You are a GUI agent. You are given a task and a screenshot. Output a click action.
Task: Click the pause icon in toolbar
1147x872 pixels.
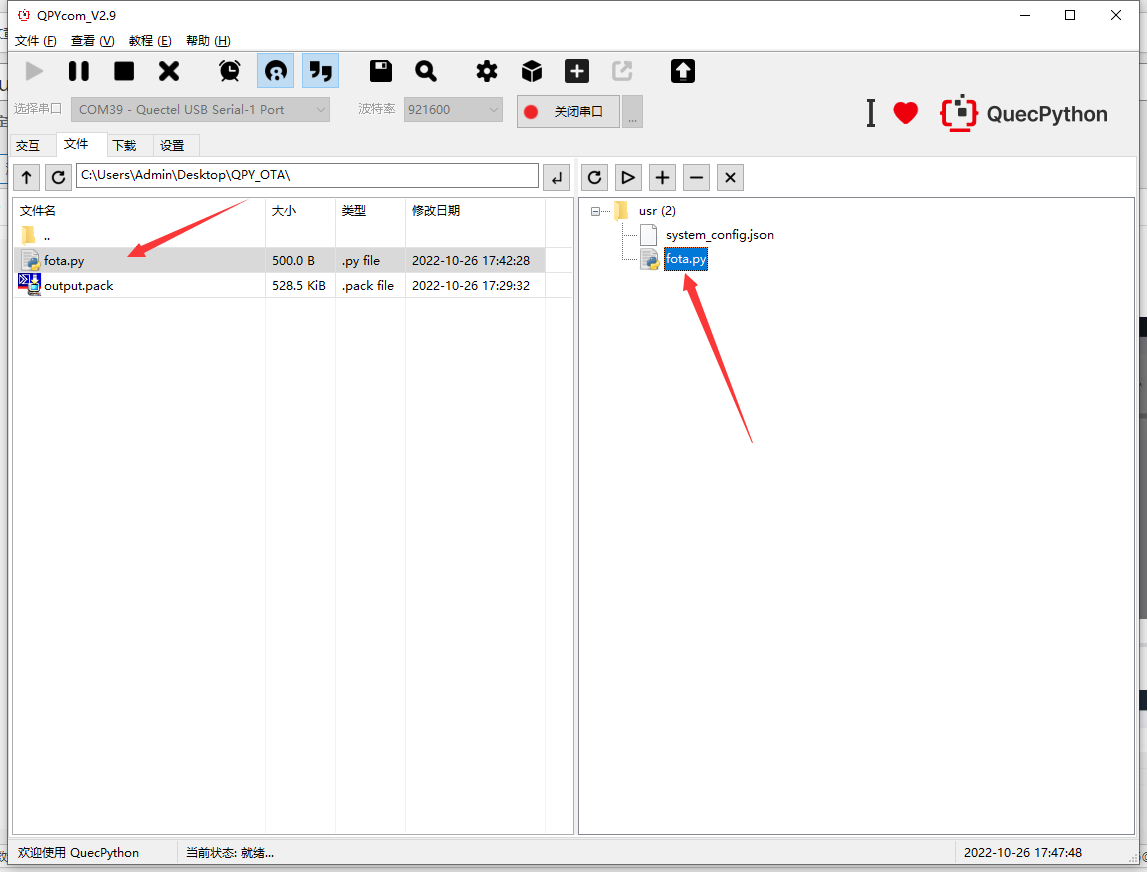pos(79,71)
